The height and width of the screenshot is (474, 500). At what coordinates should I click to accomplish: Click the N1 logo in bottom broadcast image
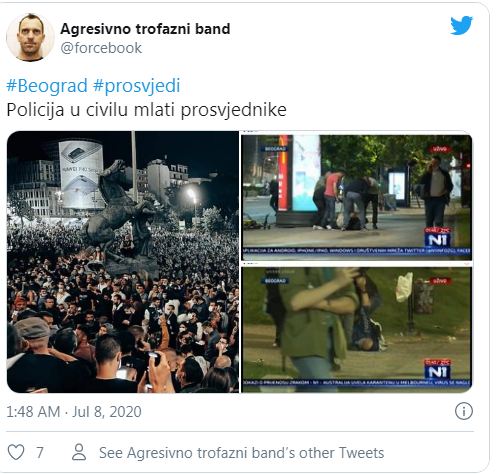point(438,369)
